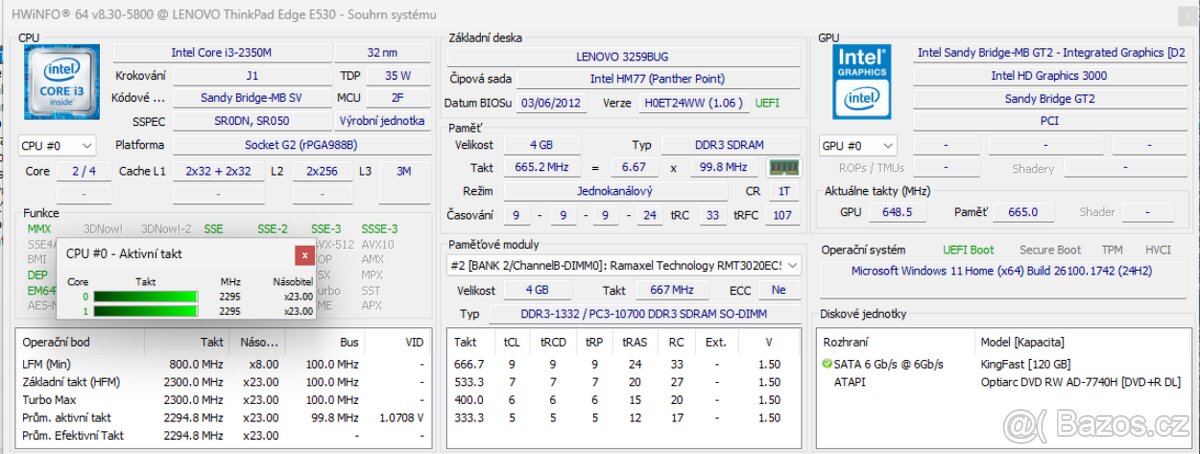Click the 32 nm process field
The width and height of the screenshot is (1200, 454).
pos(382,52)
